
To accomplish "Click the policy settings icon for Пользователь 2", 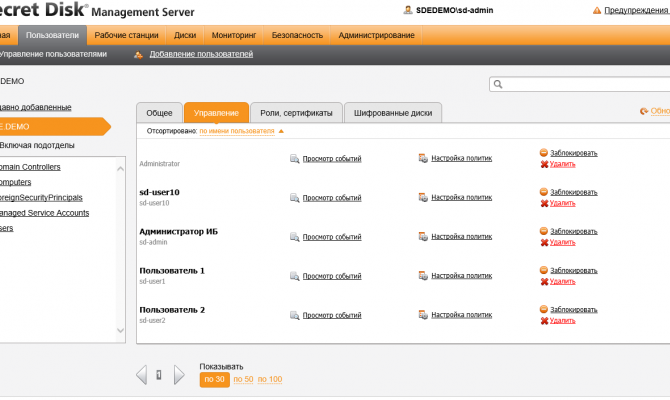I will [423, 315].
